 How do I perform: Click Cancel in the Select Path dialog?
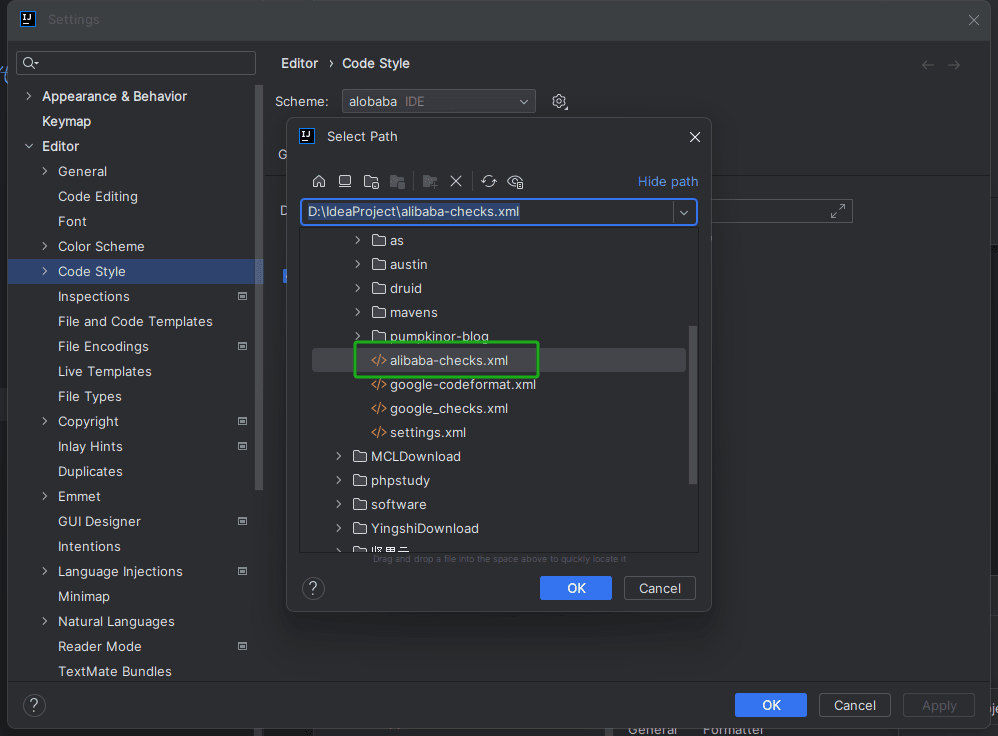[659, 588]
